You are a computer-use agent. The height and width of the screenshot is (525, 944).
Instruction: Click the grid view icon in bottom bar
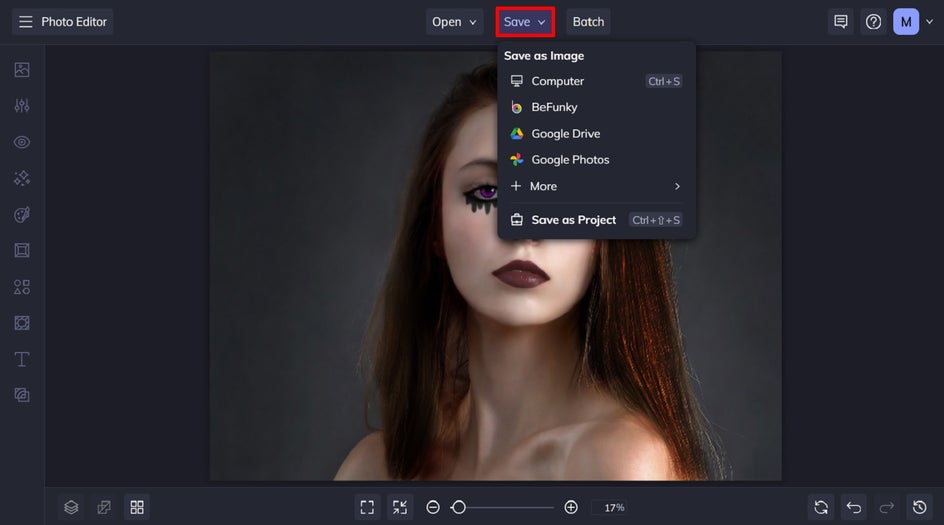[137, 508]
